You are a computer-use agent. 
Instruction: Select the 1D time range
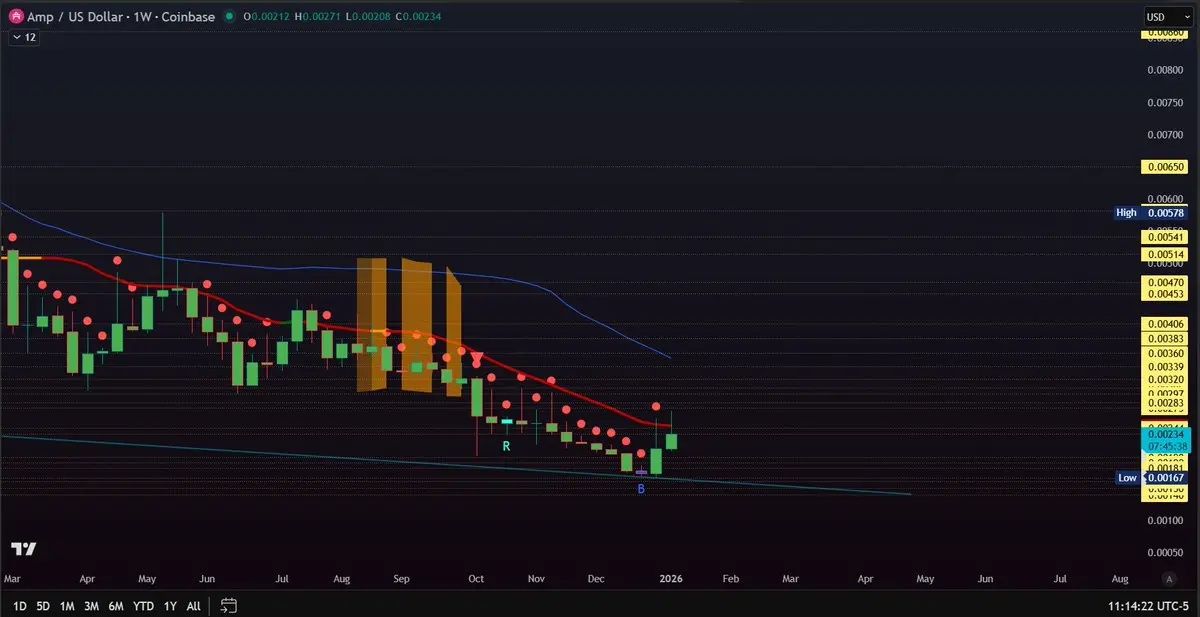19,606
